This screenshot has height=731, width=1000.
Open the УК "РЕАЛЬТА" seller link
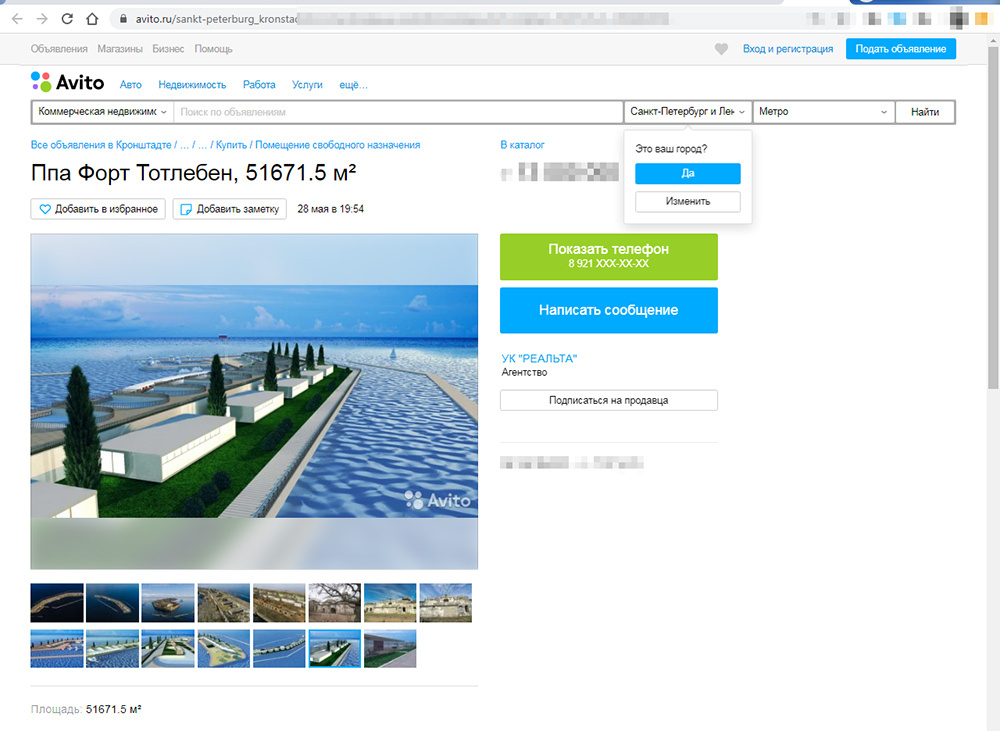click(x=539, y=358)
